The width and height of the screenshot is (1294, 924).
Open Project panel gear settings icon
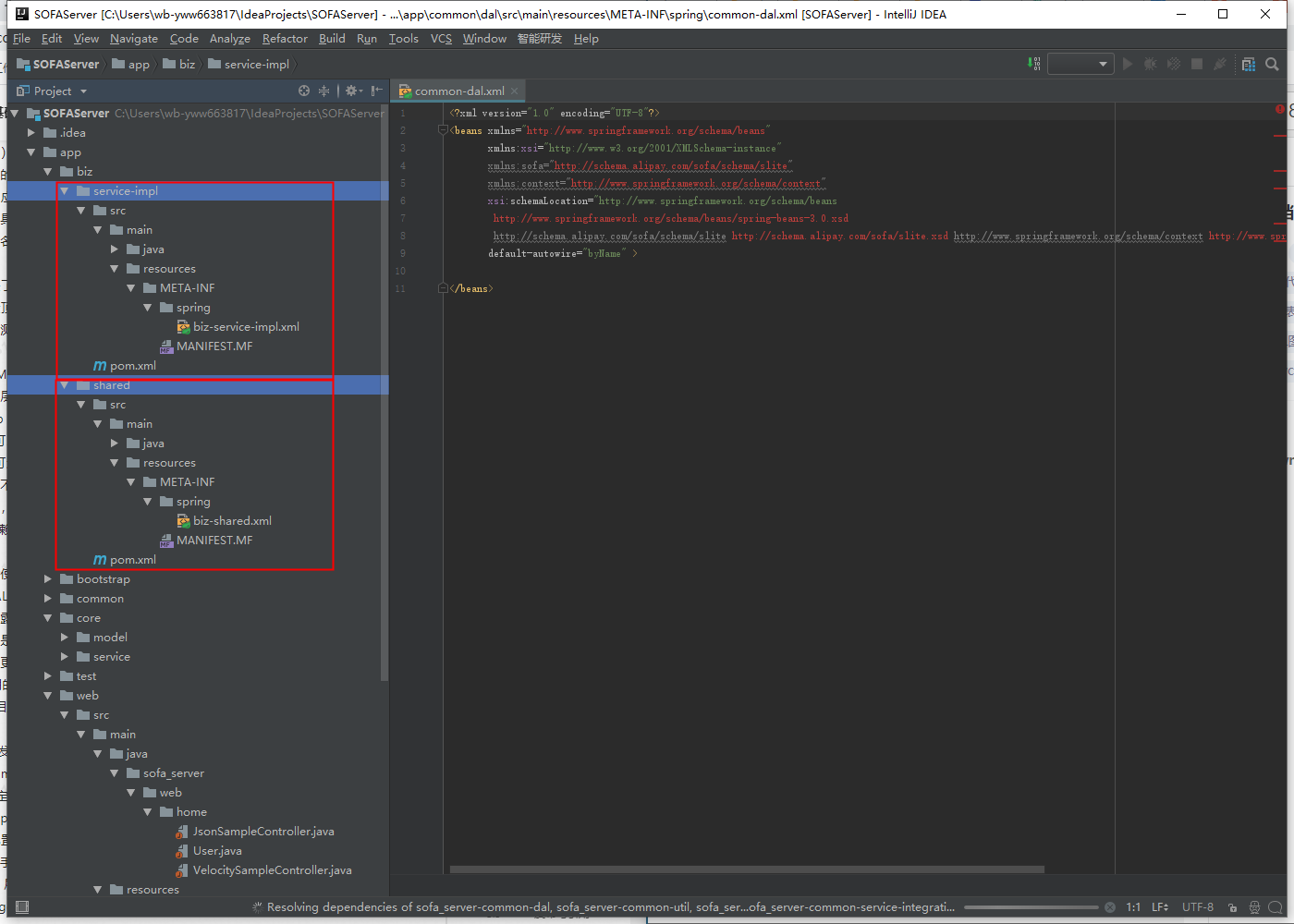352,91
